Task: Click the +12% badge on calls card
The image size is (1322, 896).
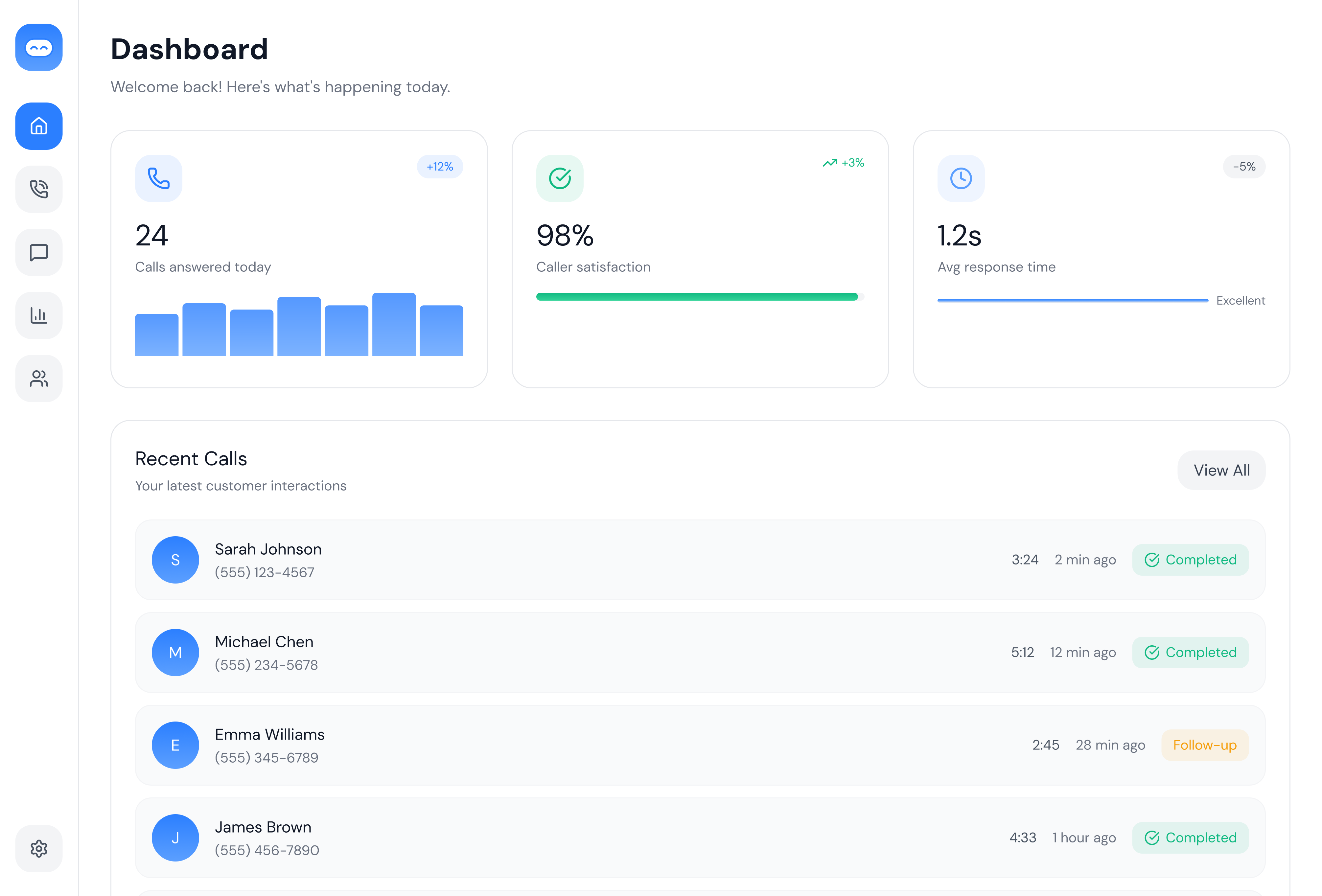Action: pos(439,166)
